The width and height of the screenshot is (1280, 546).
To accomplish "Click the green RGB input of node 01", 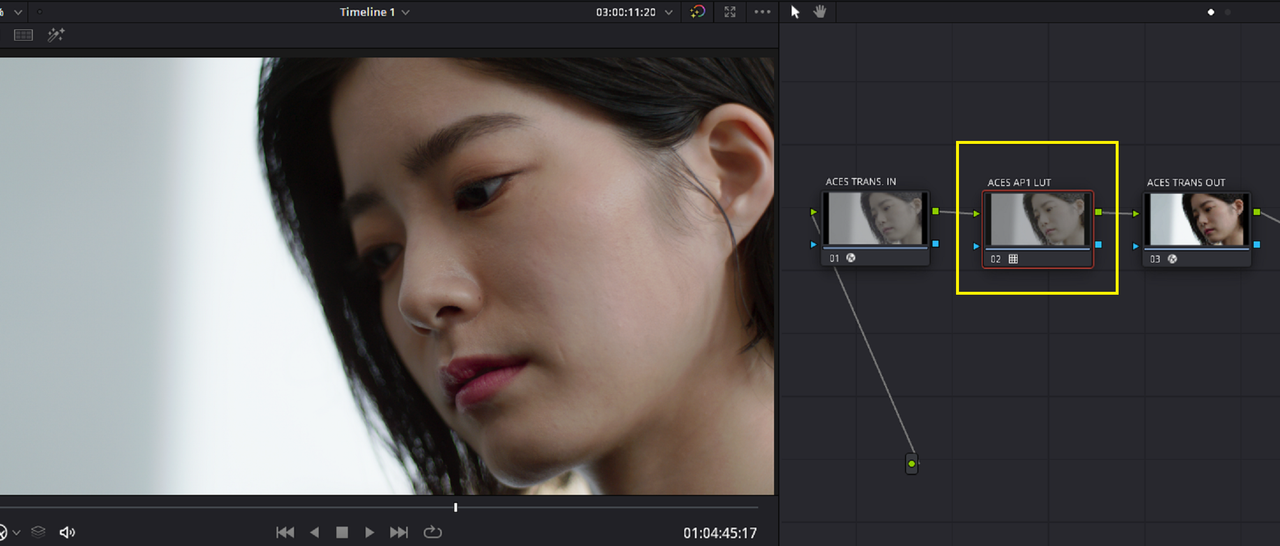I will [814, 212].
